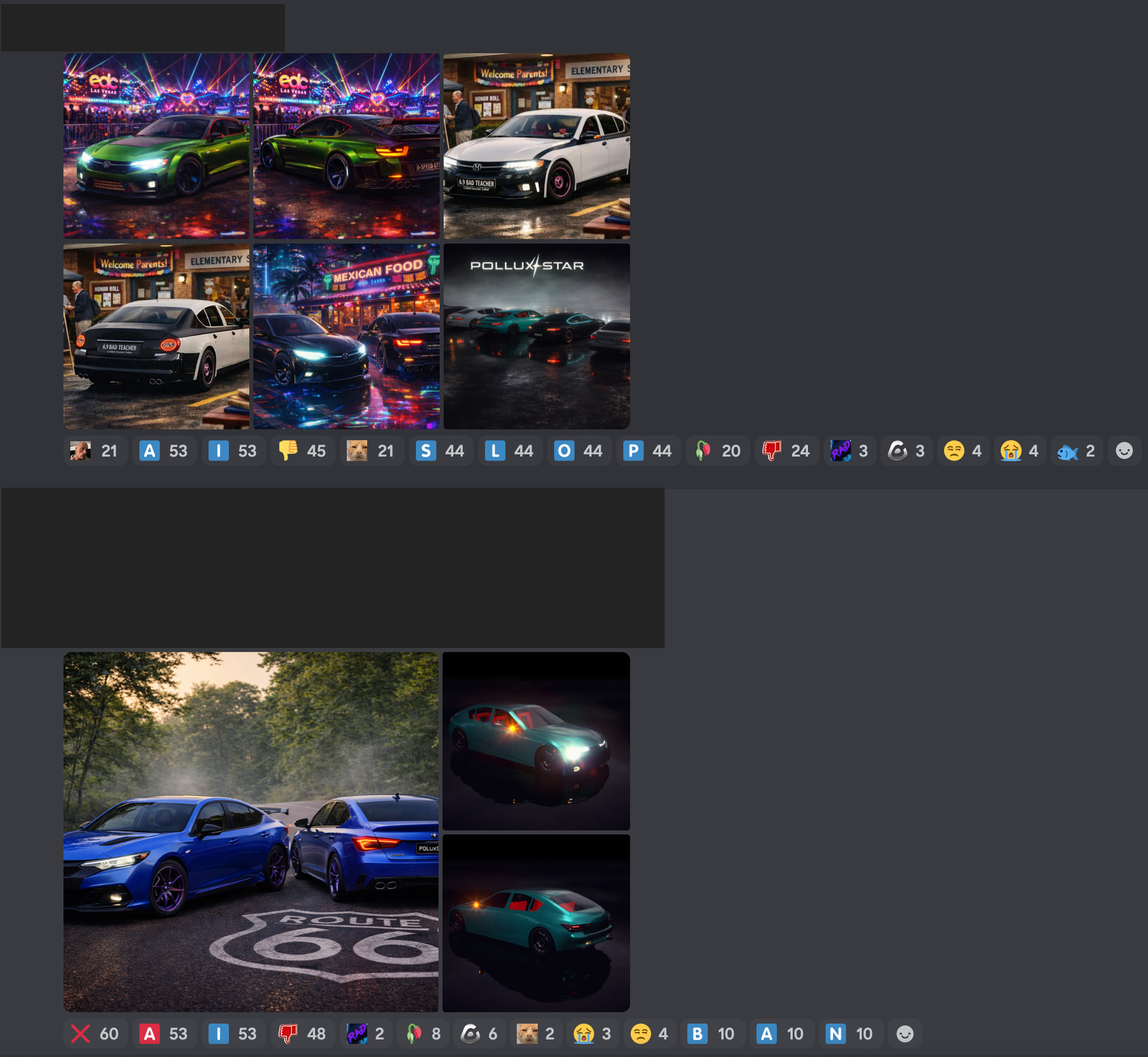Viewport: 1148px width, 1057px height.
Task: Open the Mexican Food neon car image
Action: click(x=346, y=336)
